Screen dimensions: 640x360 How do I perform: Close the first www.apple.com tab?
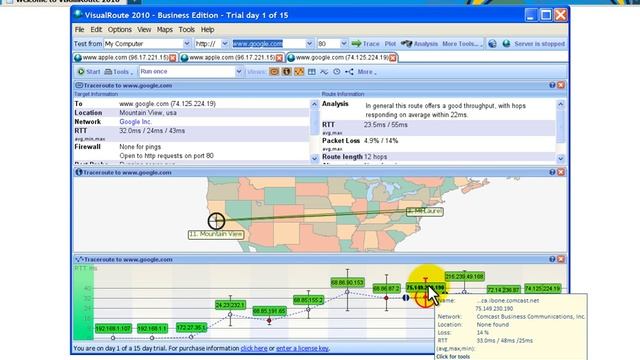point(173,58)
